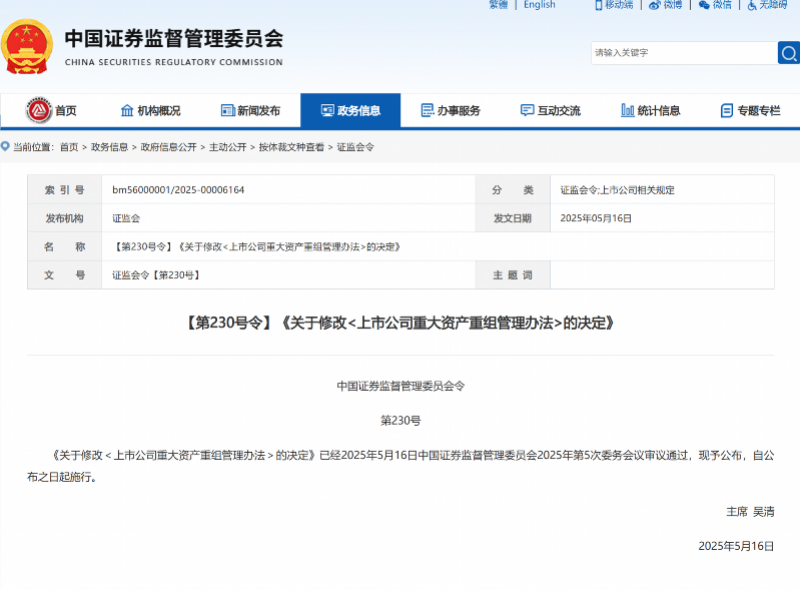
Task: Open 互动交流 navigation tab
Action: coord(550,111)
